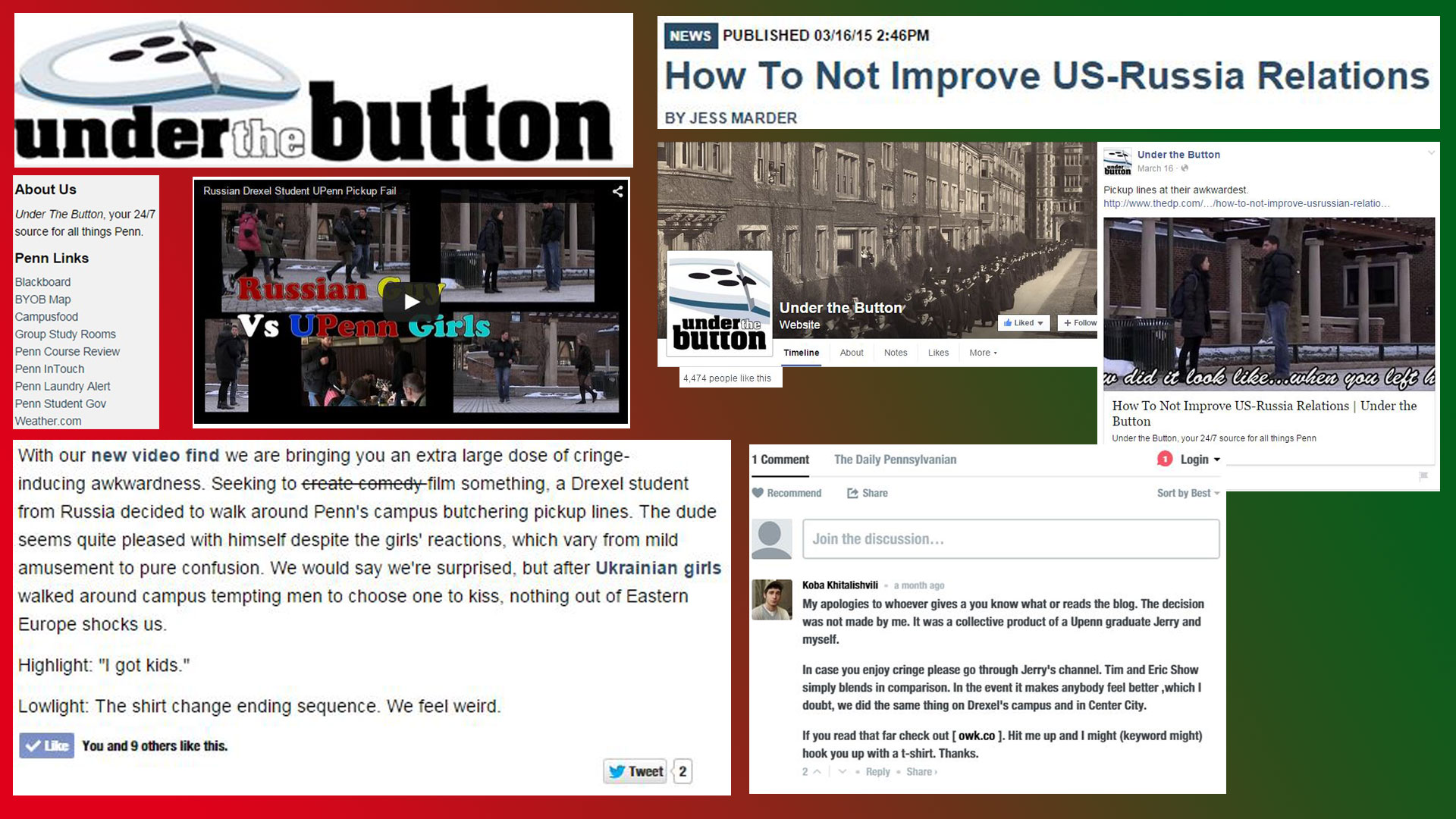Click the default user avatar
The image size is (1456, 819).
(x=771, y=539)
